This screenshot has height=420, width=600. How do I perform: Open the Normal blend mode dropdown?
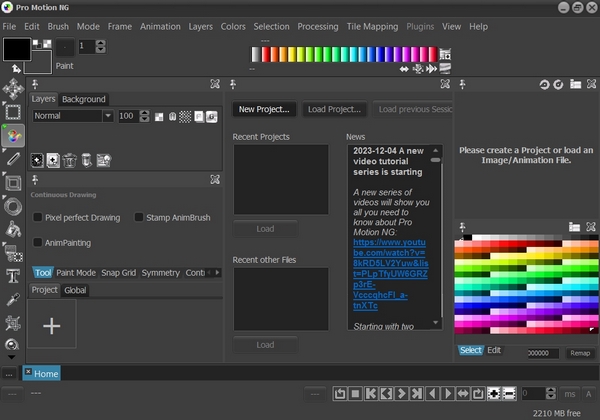coord(108,116)
